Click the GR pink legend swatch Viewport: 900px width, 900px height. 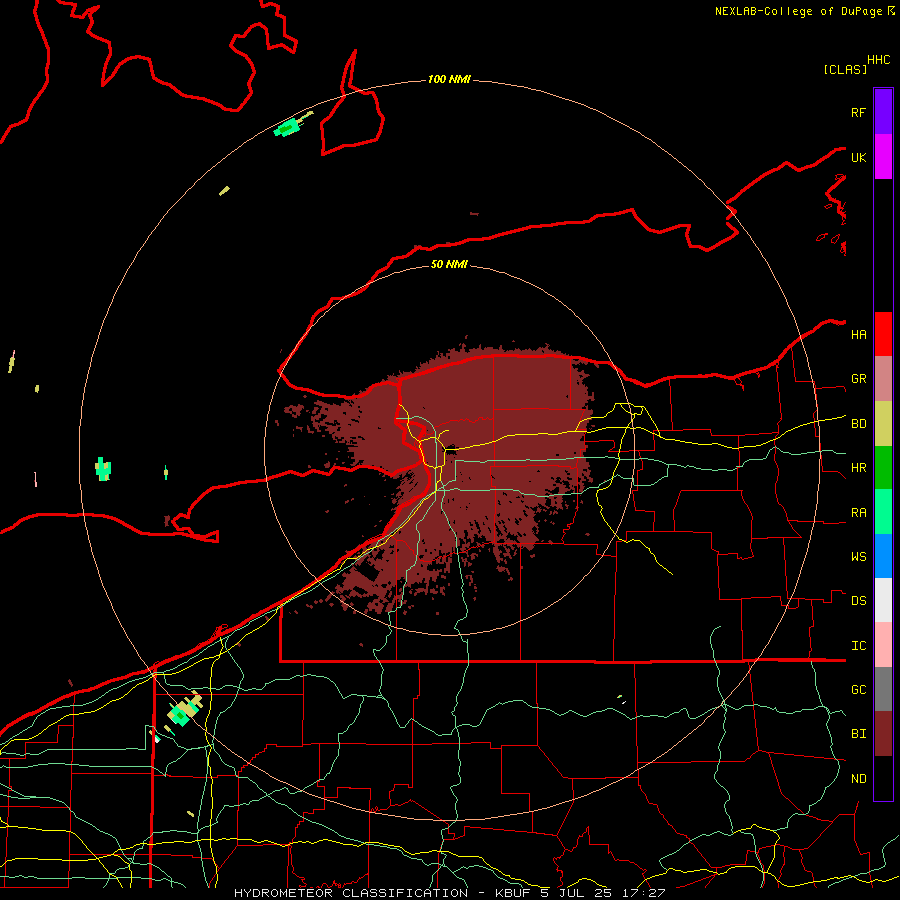tap(883, 379)
